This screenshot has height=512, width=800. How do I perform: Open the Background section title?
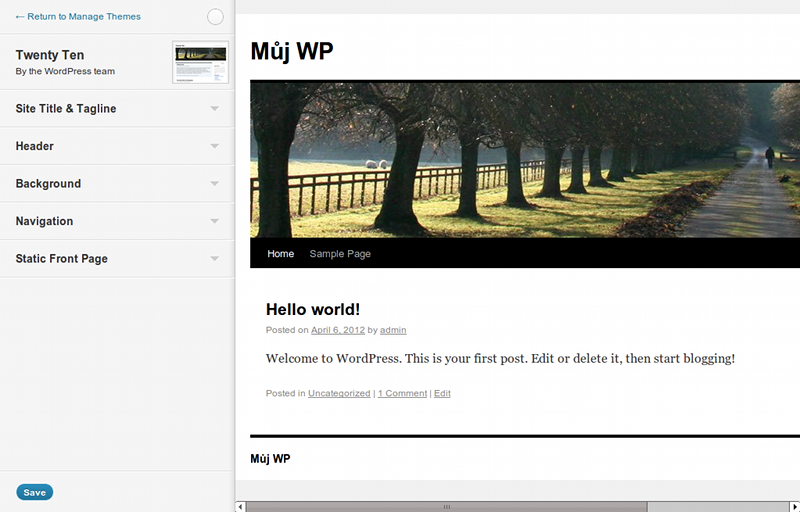tap(48, 184)
